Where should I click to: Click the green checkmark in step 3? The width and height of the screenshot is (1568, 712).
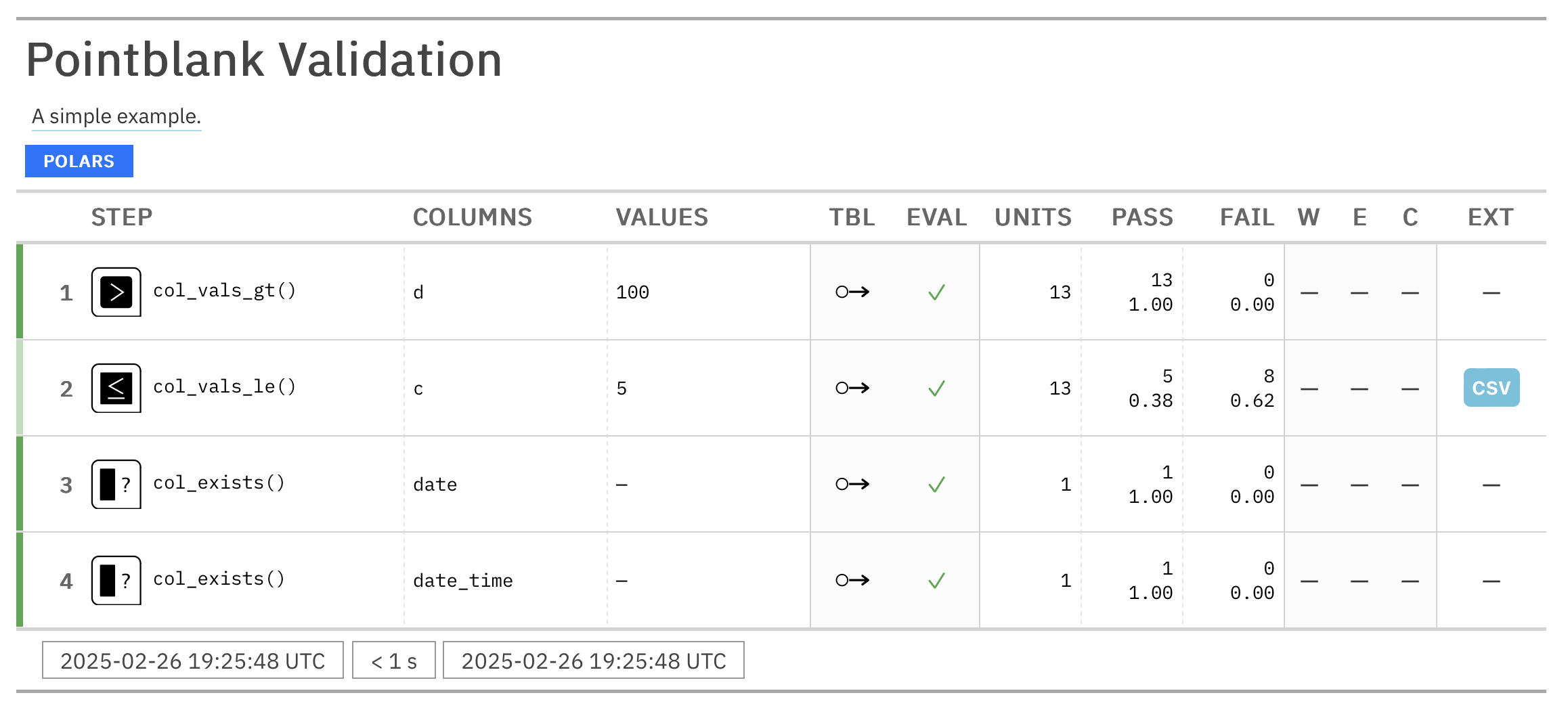[x=936, y=485]
